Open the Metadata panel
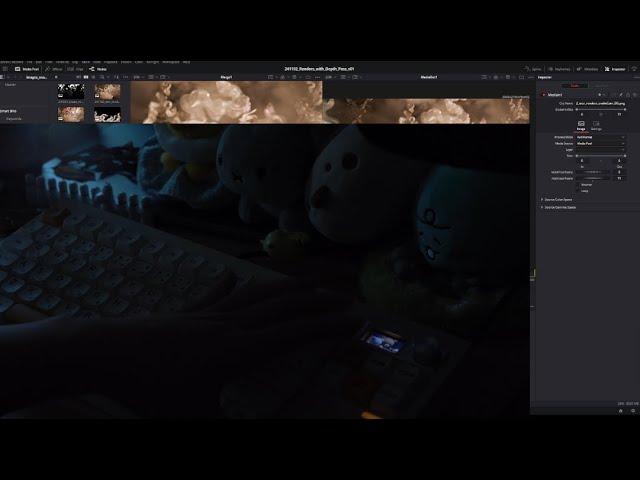Screen dimensions: 640x480 tap(587, 69)
